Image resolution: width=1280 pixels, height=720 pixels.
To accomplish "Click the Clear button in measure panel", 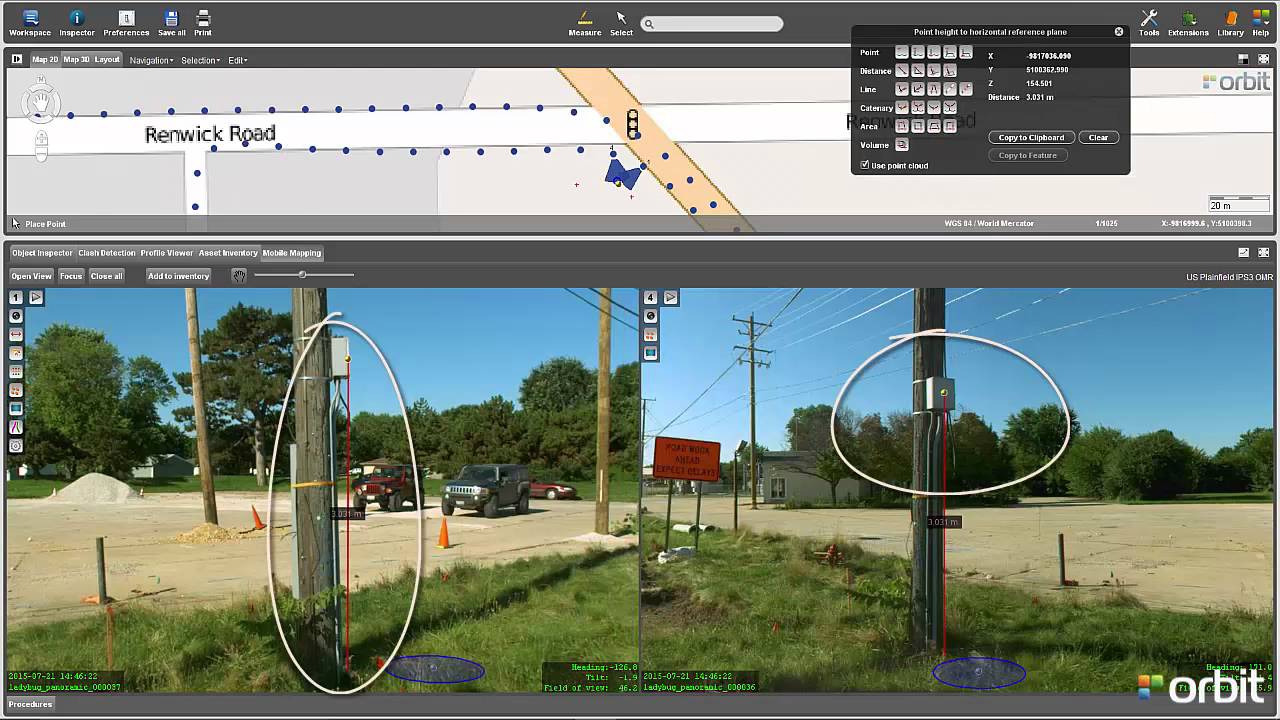I will coord(1098,137).
